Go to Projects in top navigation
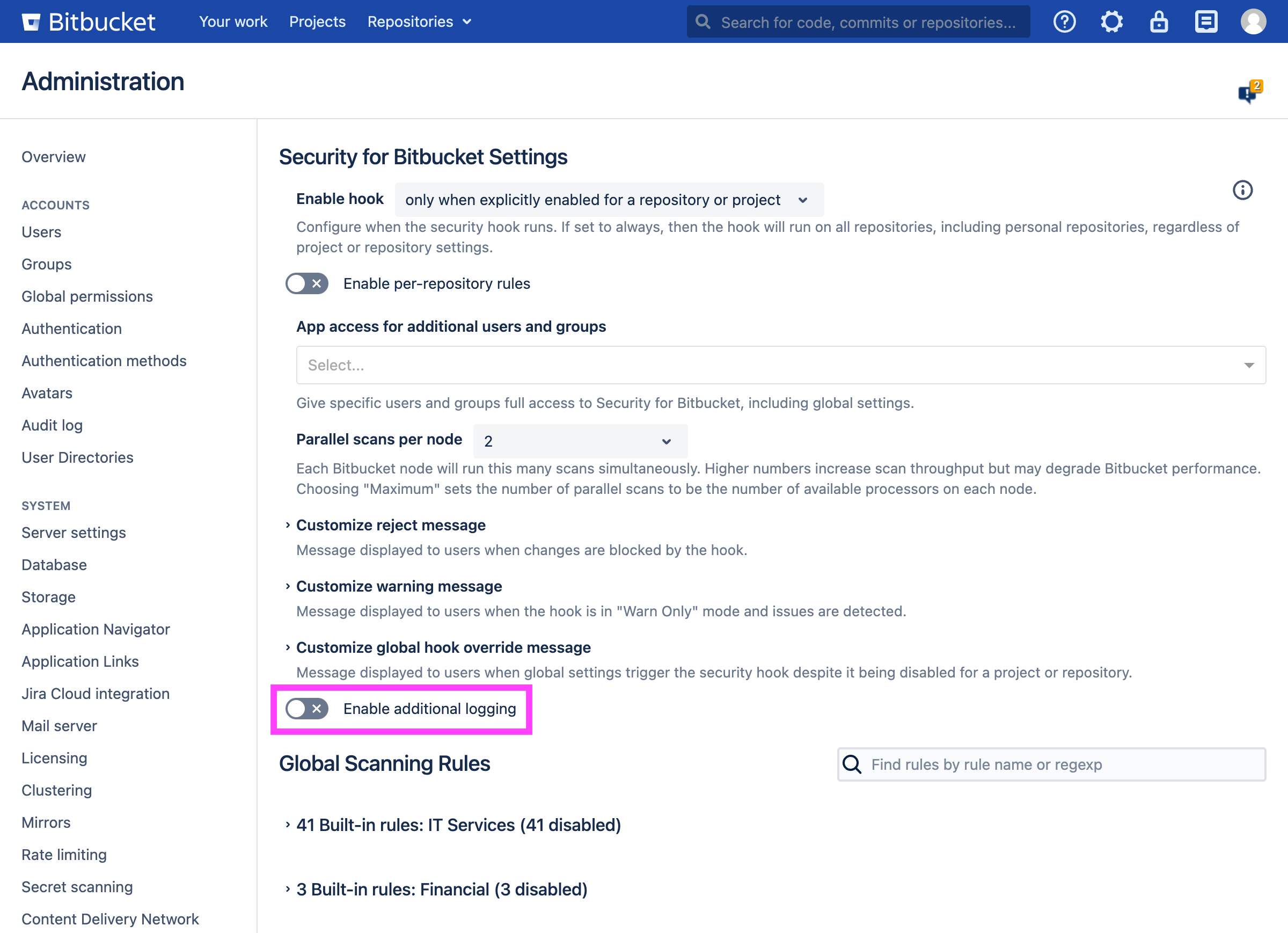This screenshot has height=933, width=1288. (x=317, y=21)
